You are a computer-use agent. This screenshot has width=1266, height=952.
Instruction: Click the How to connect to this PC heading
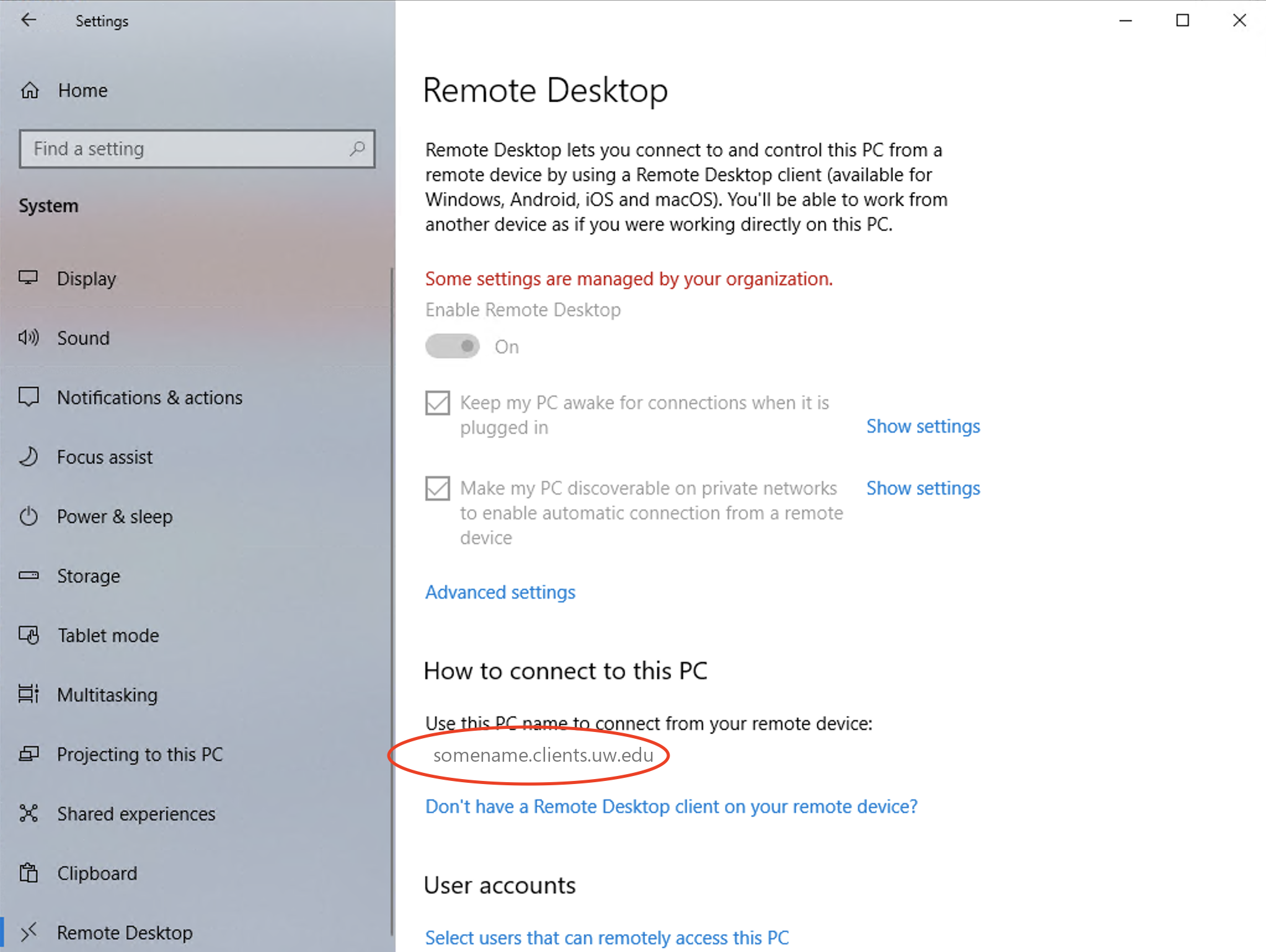point(565,671)
